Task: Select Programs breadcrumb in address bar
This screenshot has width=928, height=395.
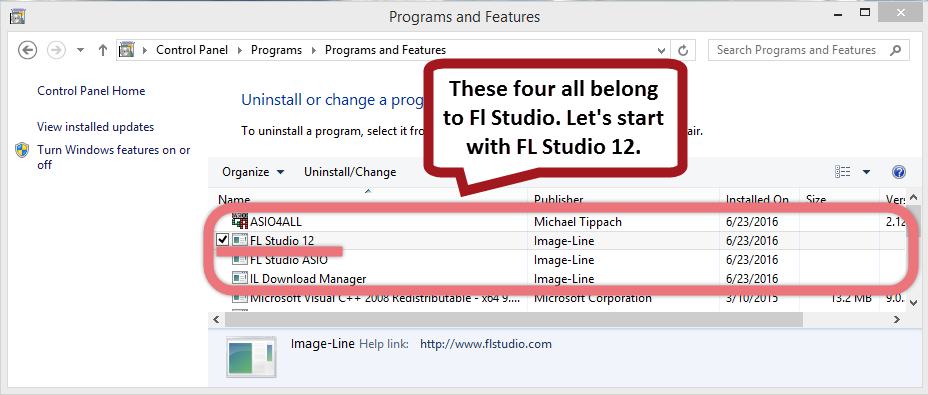Action: point(276,50)
